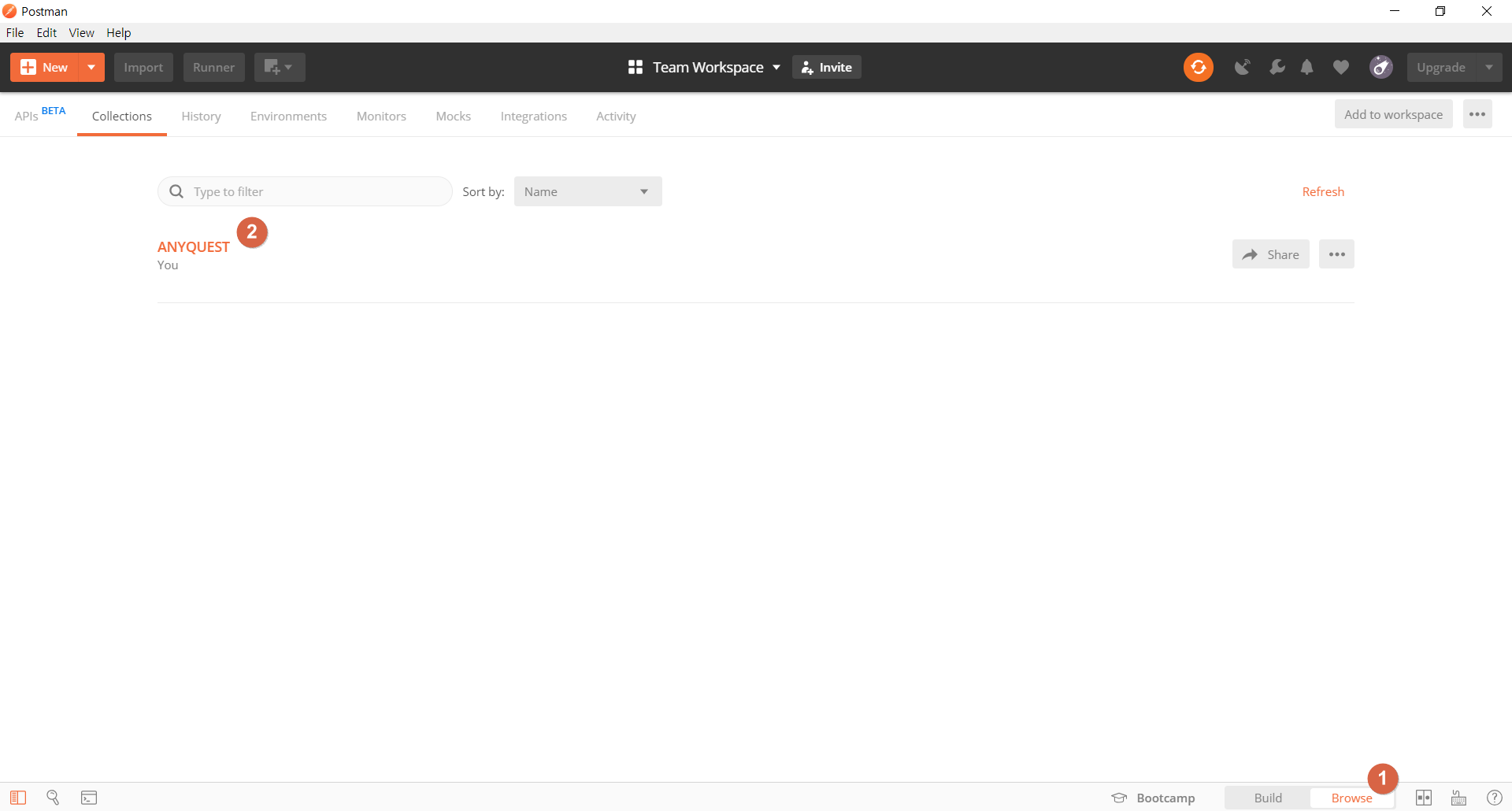Click the Refresh link
This screenshot has height=811, width=1512.
[x=1323, y=191]
